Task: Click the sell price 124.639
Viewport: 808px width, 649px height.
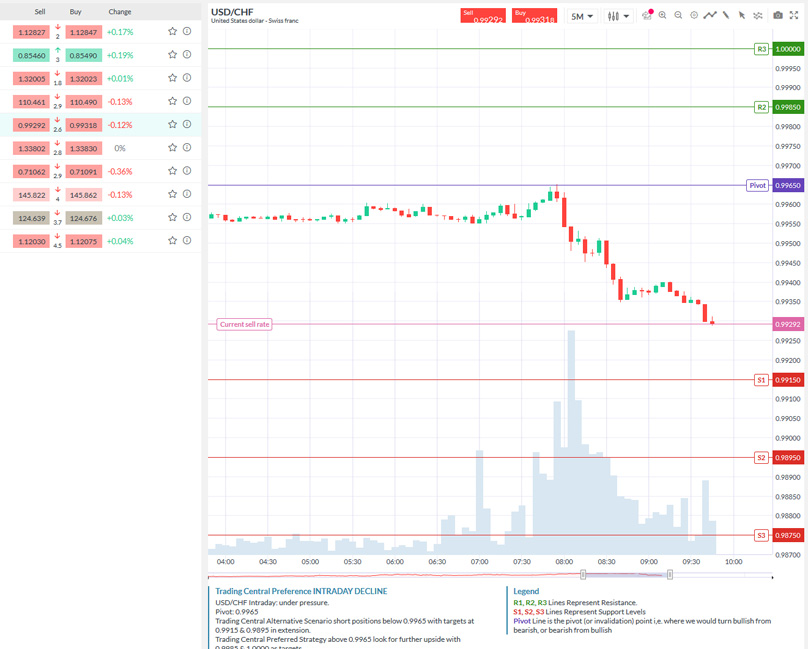Action: click(31, 218)
